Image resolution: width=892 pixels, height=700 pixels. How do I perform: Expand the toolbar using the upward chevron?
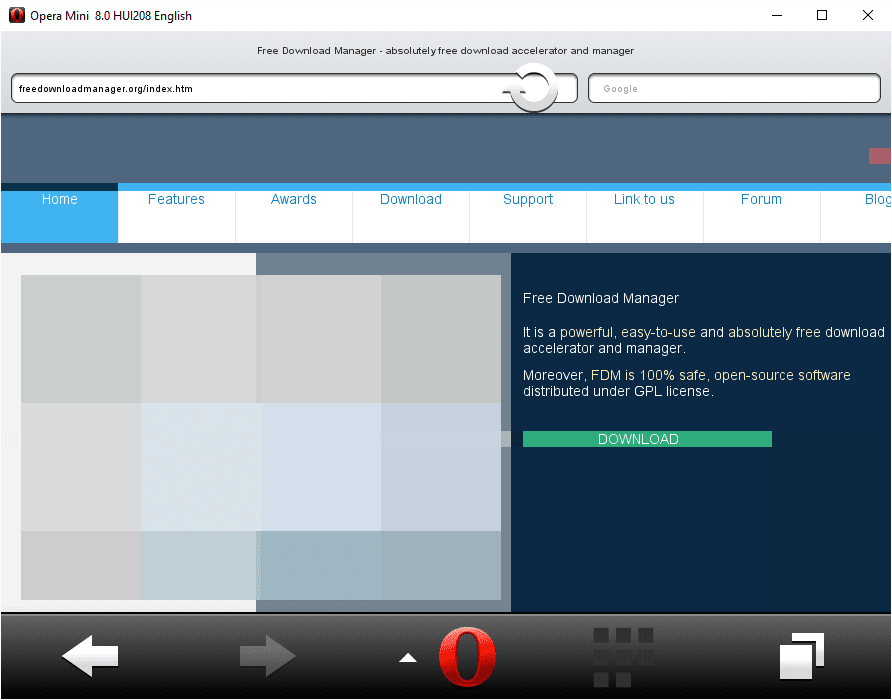[x=407, y=657]
